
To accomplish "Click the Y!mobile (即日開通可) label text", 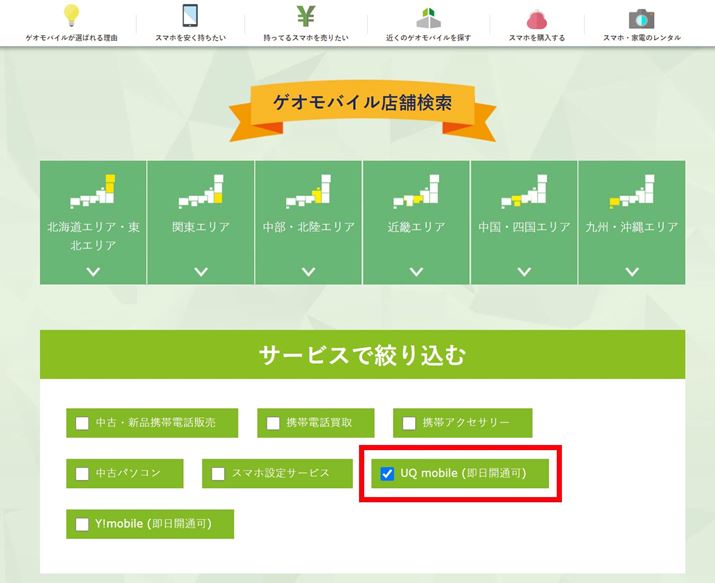I will click(x=154, y=524).
